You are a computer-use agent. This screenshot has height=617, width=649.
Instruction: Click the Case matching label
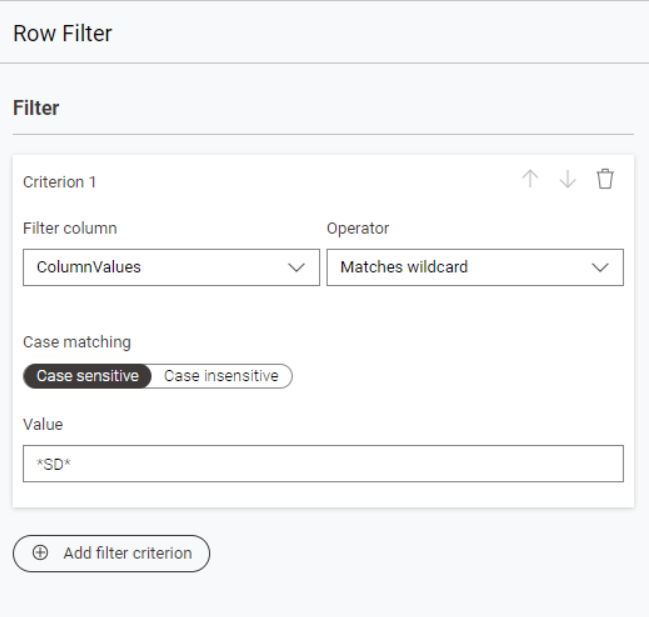click(77, 342)
